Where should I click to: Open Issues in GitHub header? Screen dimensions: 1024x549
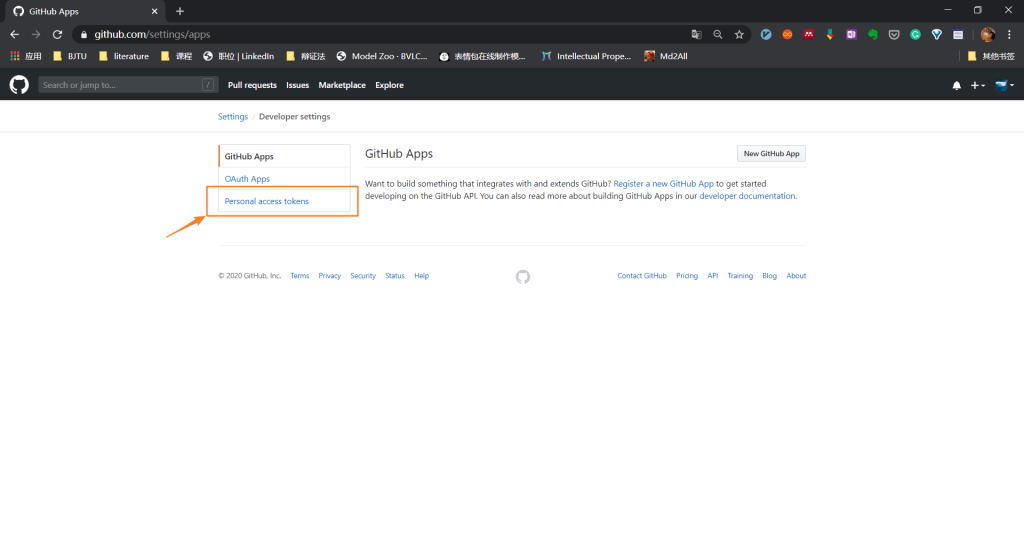click(297, 85)
